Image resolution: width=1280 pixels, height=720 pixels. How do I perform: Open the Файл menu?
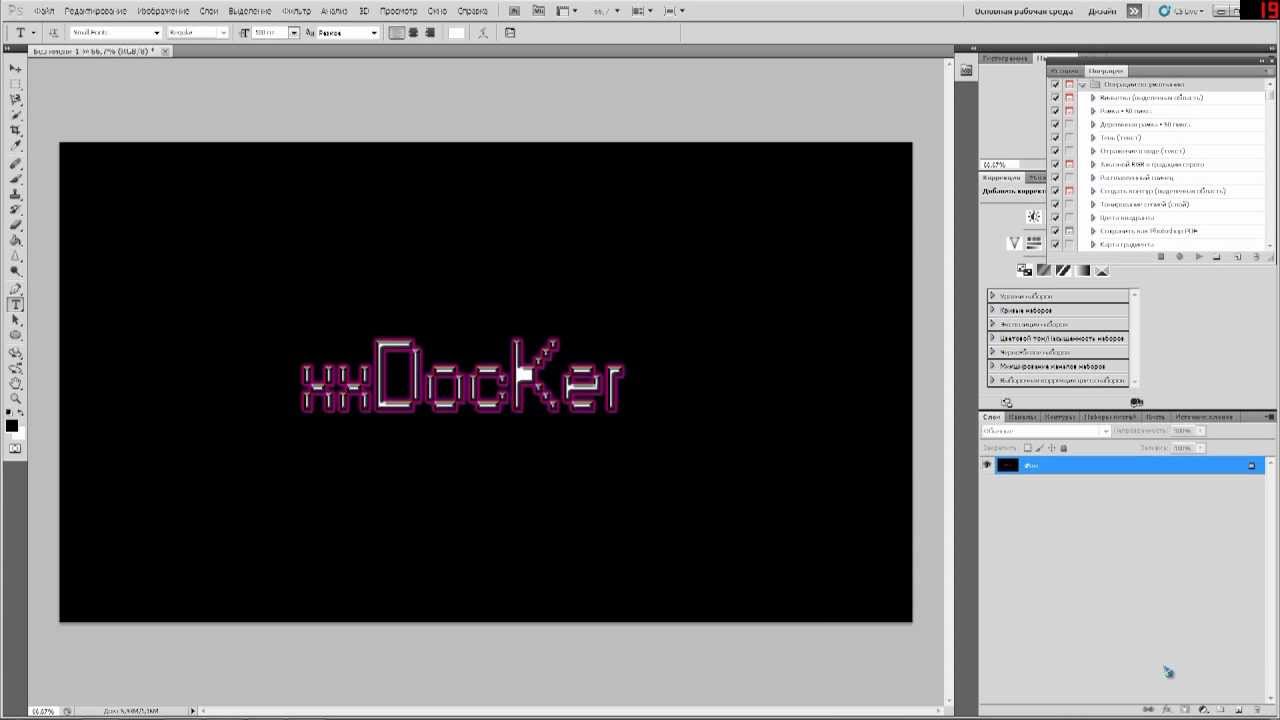pyautogui.click(x=44, y=11)
